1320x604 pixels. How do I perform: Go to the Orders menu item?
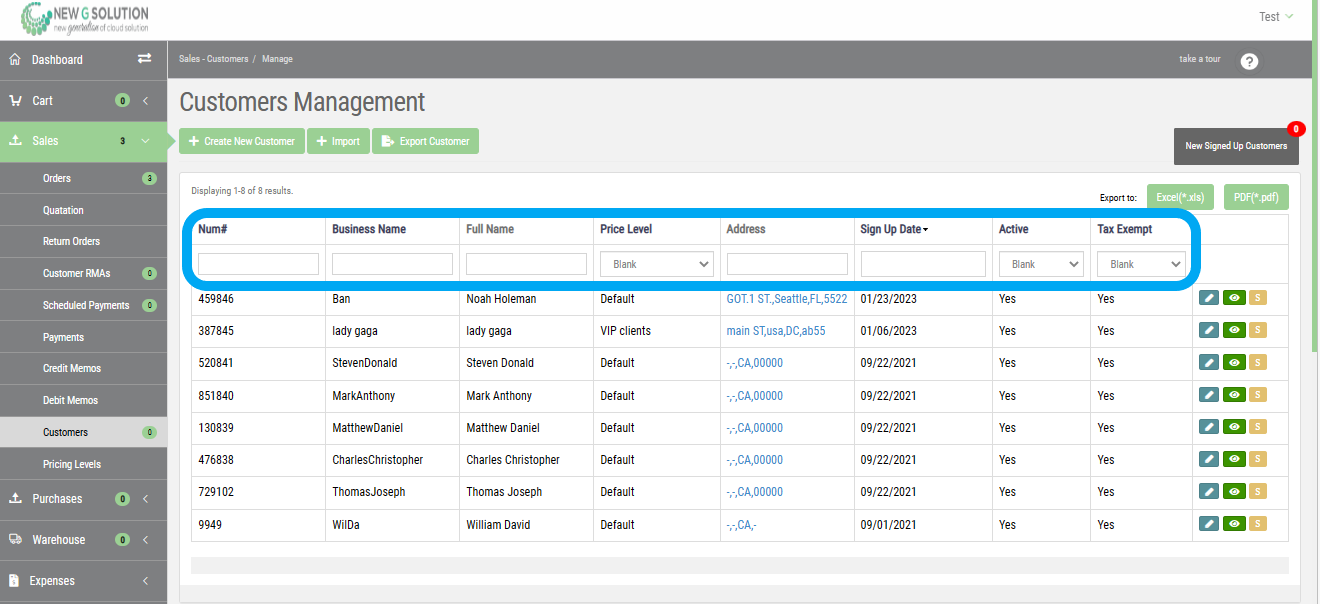57,178
